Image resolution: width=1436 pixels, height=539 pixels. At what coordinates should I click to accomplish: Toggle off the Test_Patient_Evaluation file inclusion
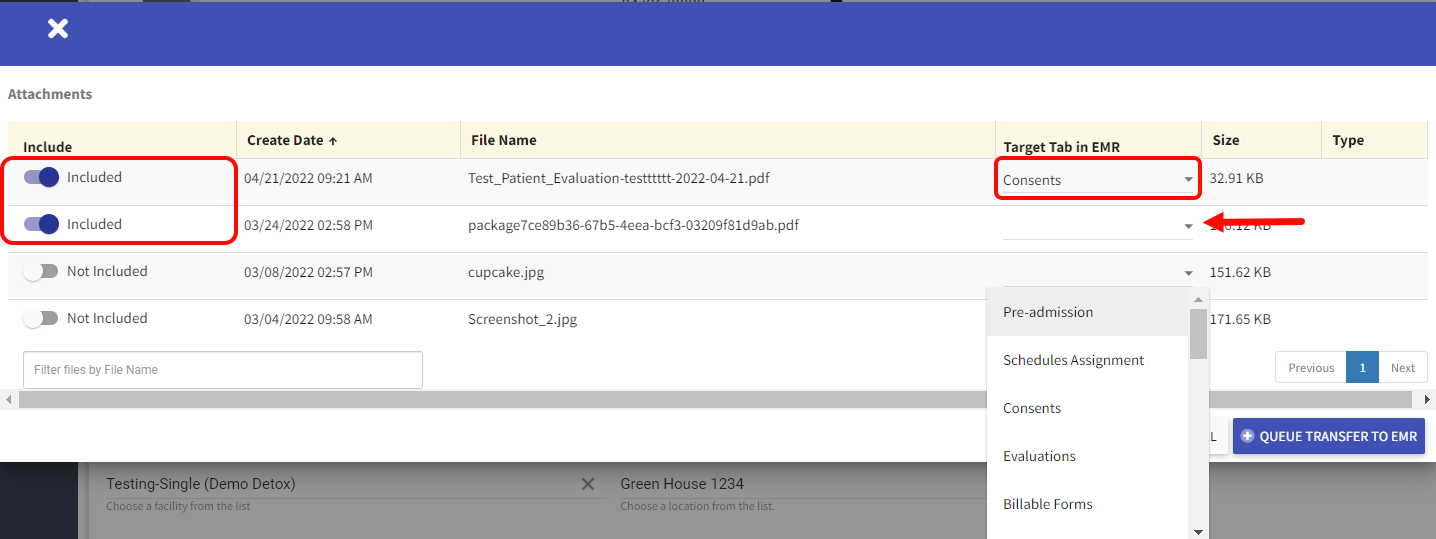coord(41,177)
